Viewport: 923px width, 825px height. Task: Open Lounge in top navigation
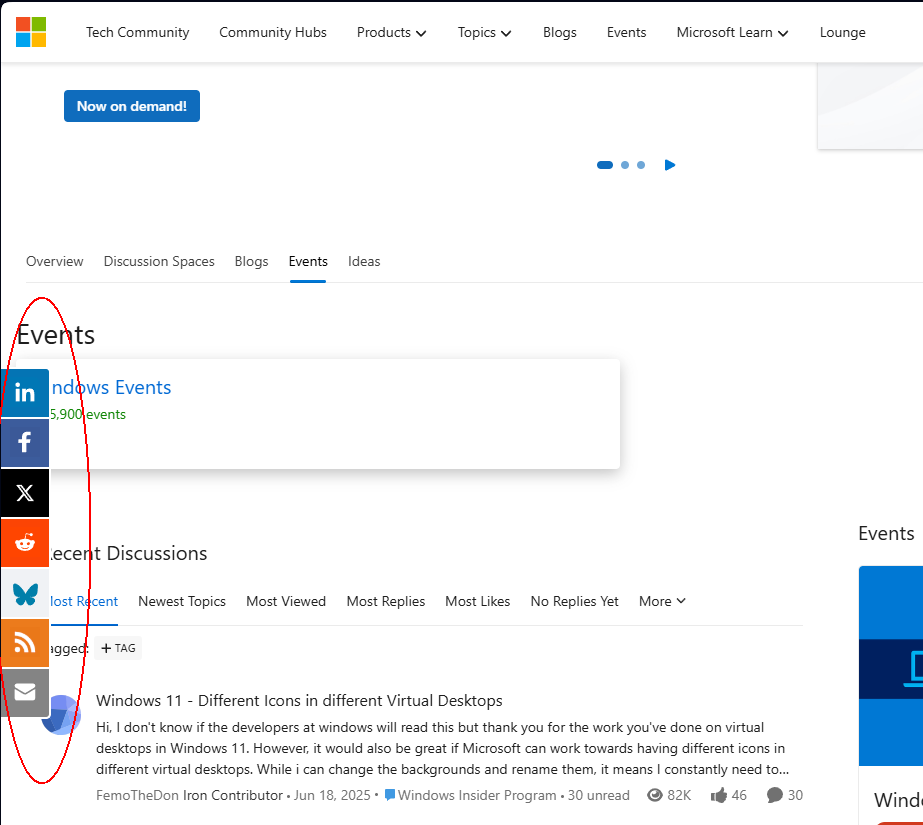pos(842,32)
